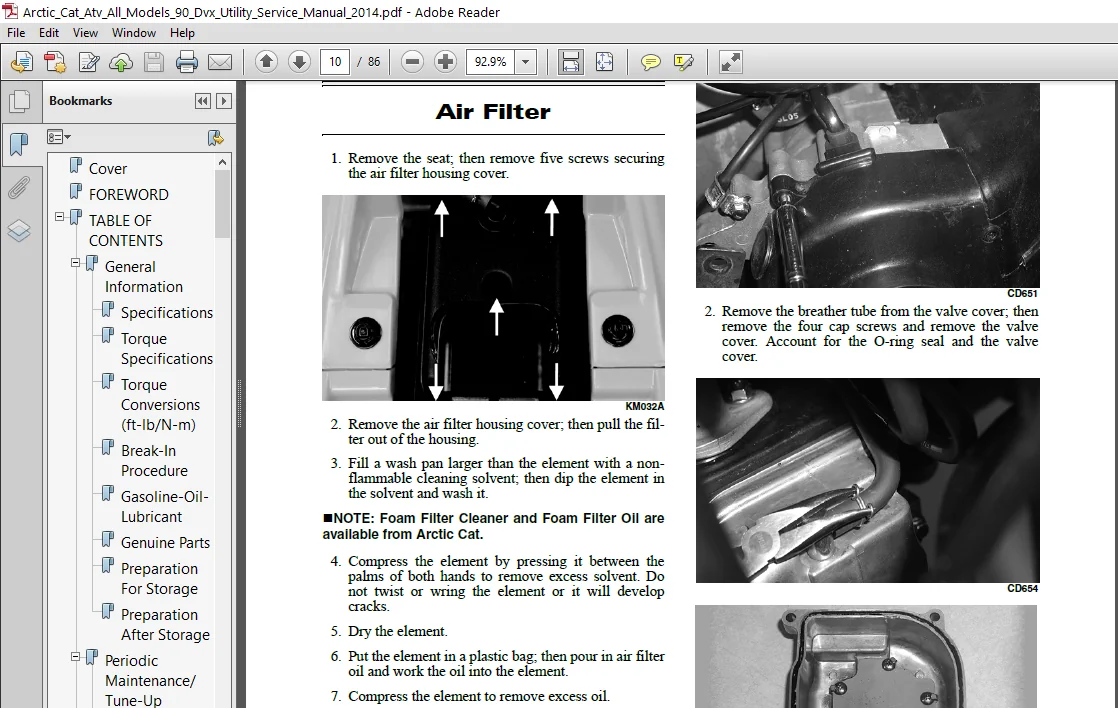Open the Edit menu
Screen dimensions: 1118x708
pyautogui.click(x=48, y=33)
